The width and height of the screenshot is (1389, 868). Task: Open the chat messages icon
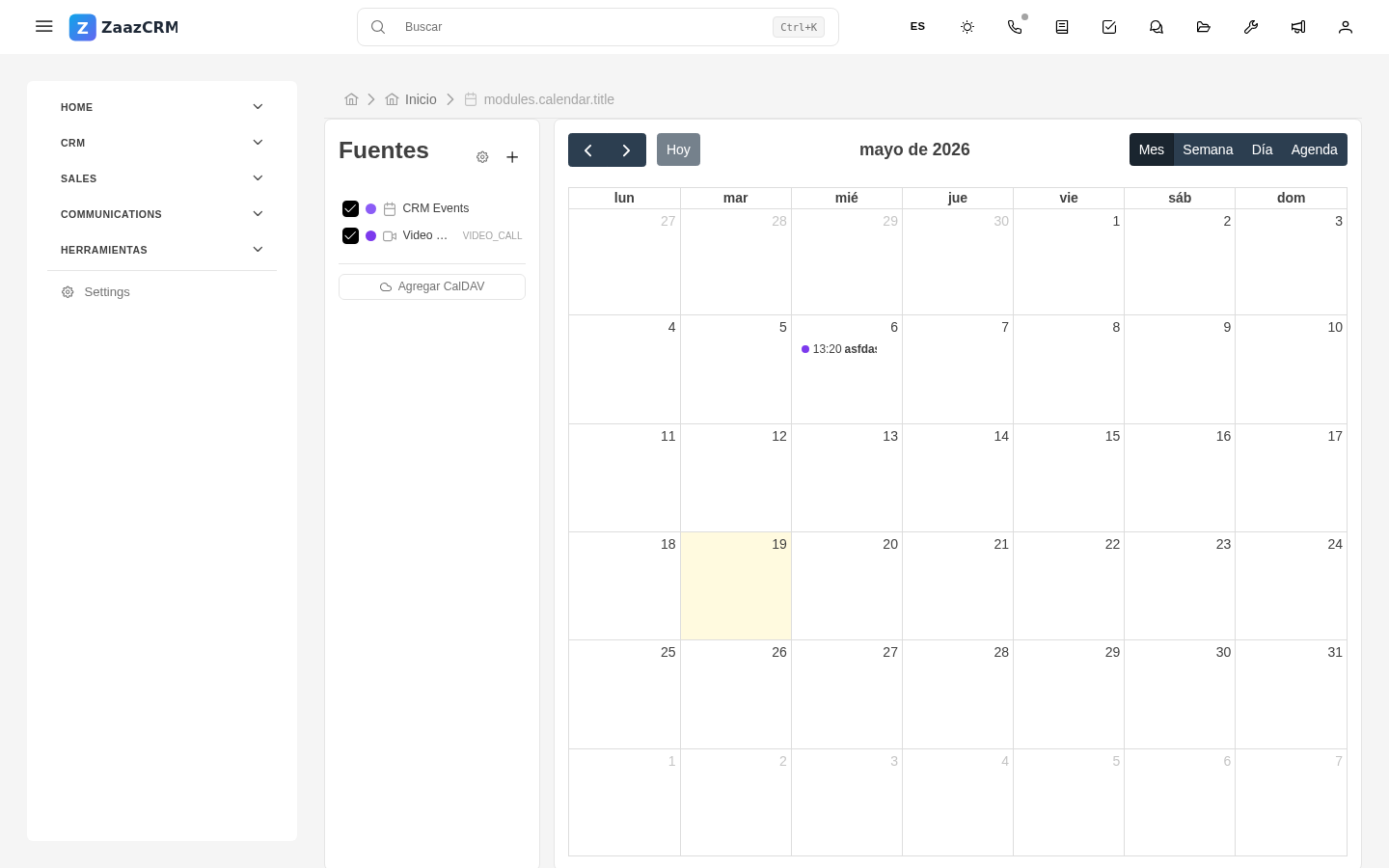[x=1157, y=27]
